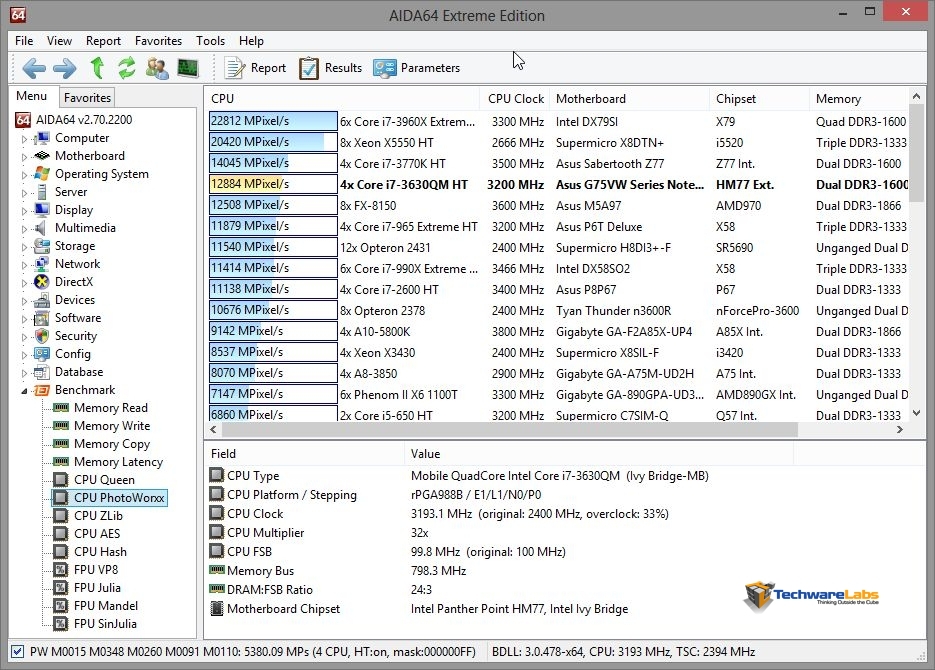Select the 22812 MPixel/s result bar
Viewport: 935px width, 670px height.
tap(273, 121)
